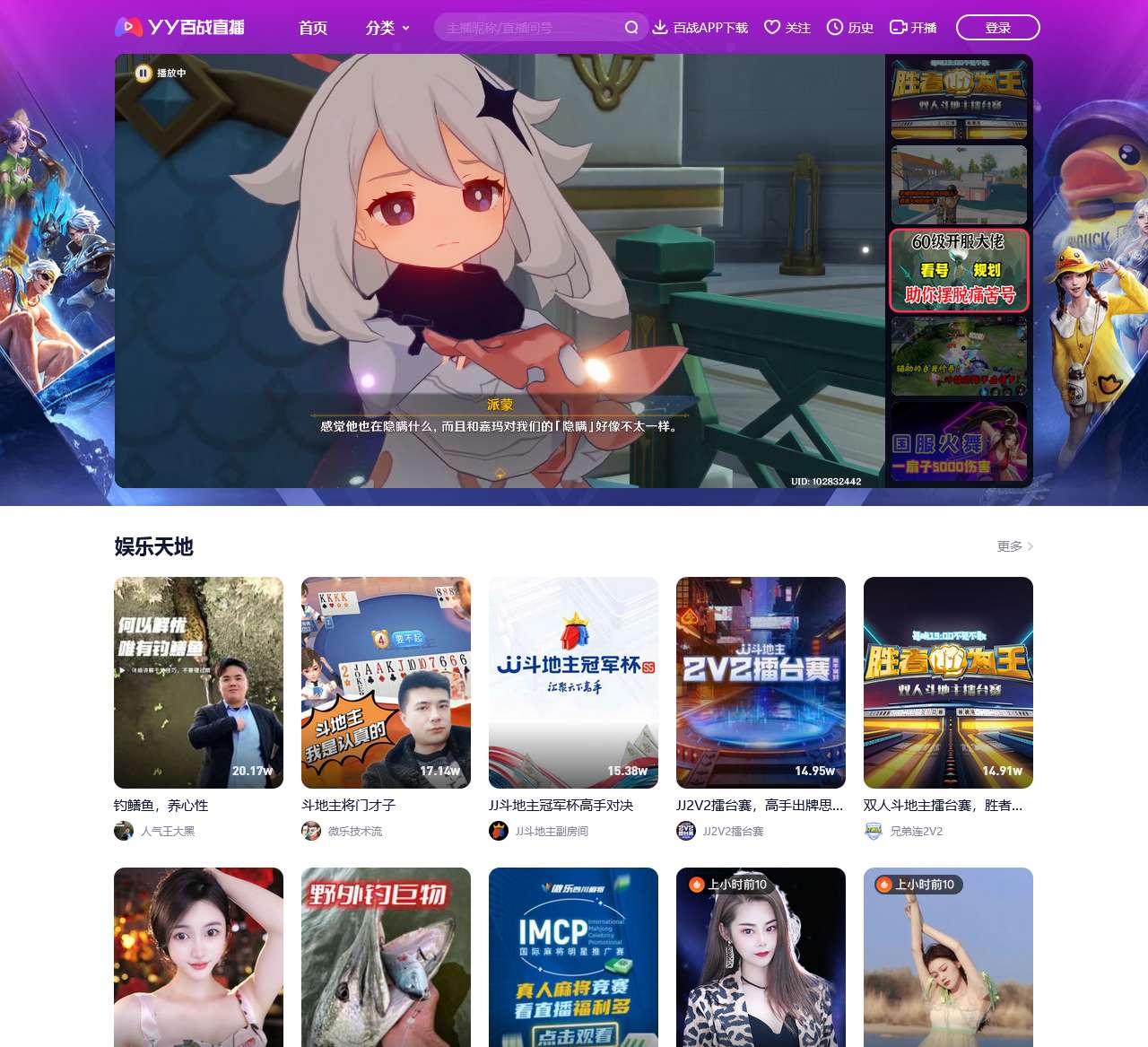Click the avatar of 人气王大黑
1148x1047 pixels.
coord(124,831)
